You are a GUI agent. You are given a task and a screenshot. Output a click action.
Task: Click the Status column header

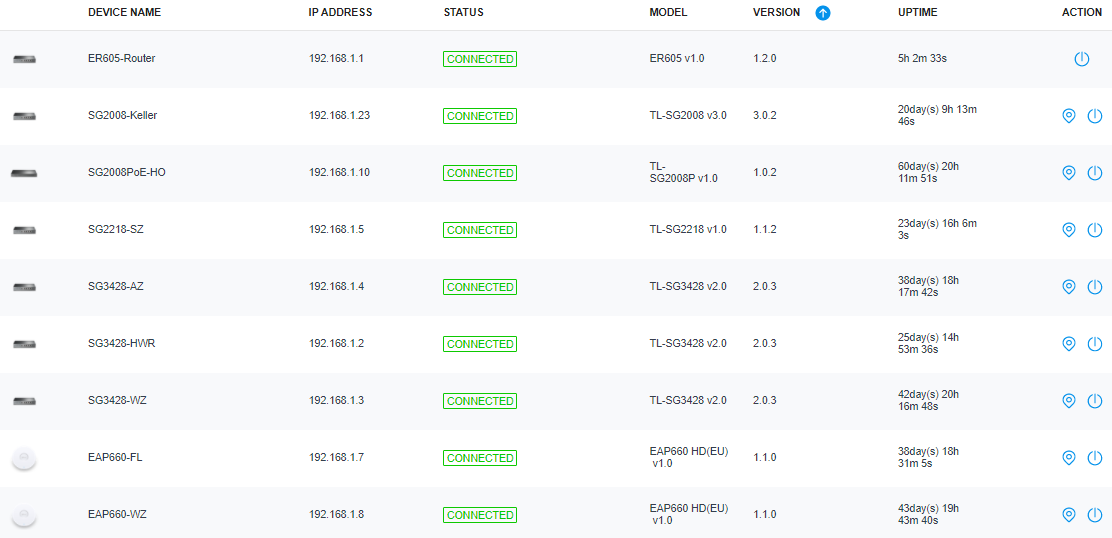click(x=464, y=13)
